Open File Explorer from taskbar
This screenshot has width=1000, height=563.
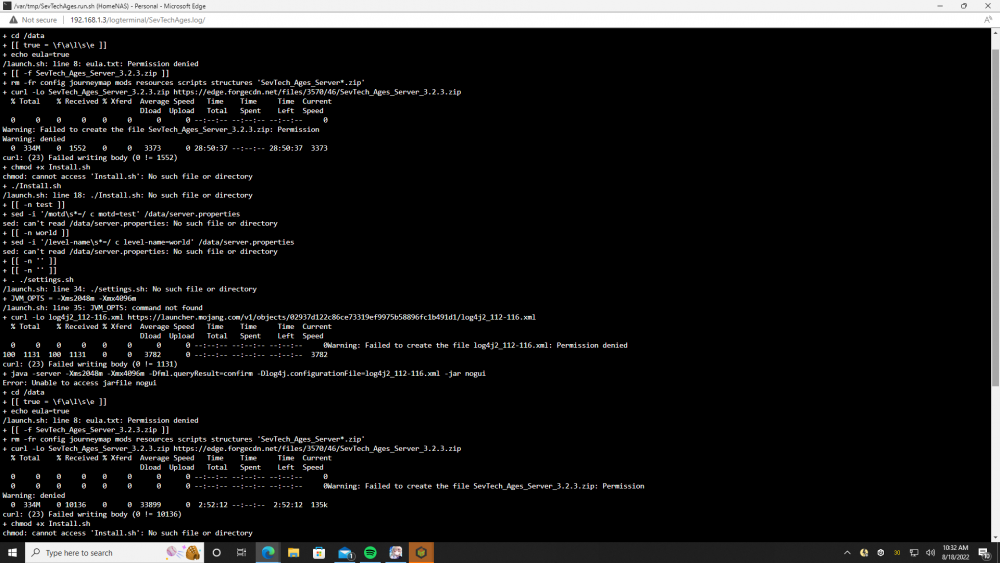[293, 553]
